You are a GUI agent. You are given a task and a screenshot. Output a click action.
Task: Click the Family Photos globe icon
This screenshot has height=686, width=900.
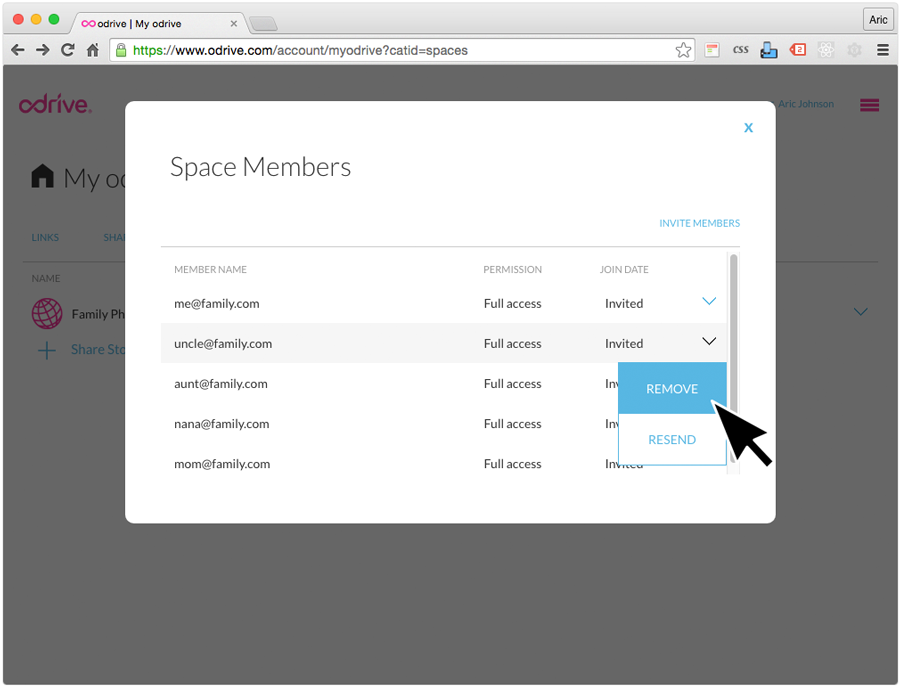[47, 313]
